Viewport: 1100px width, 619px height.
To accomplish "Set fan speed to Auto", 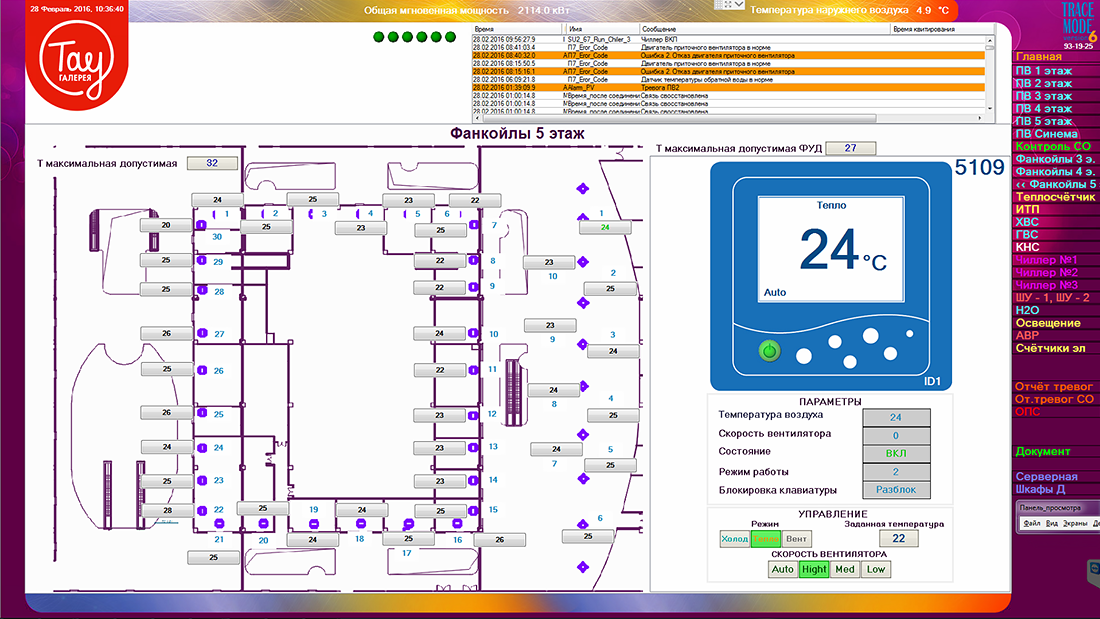I will click(x=782, y=569).
